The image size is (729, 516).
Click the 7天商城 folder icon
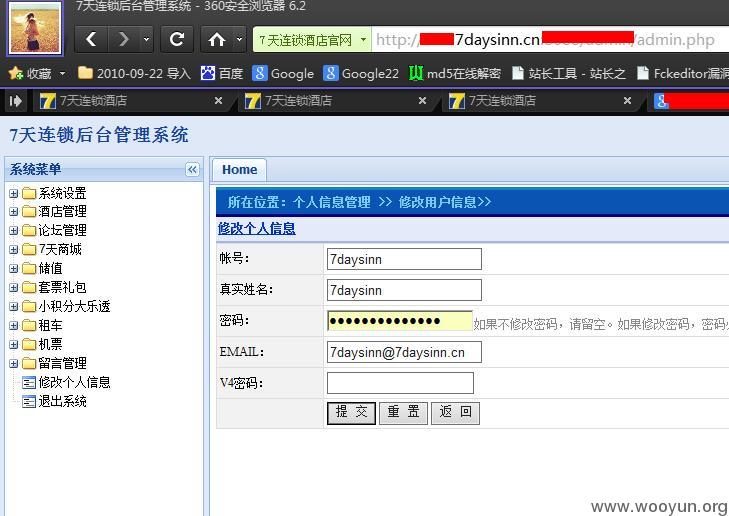point(29,249)
